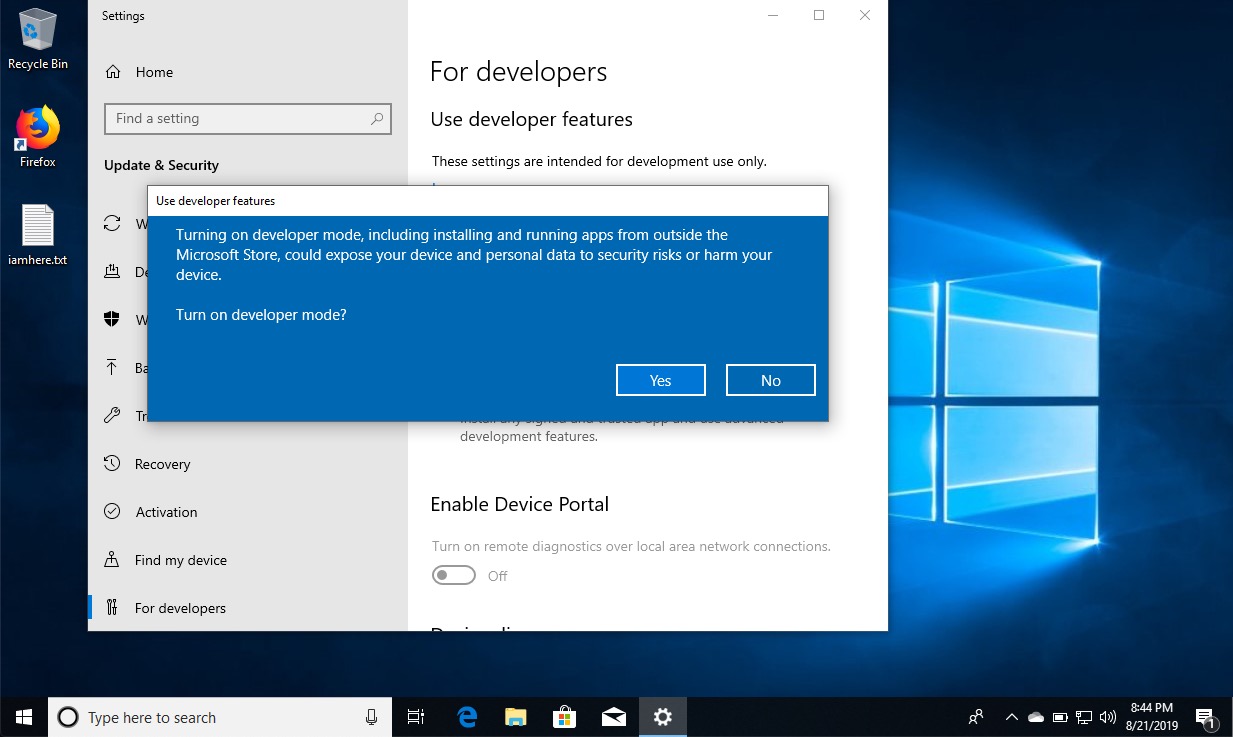Click the Home icon in Settings sidebar

click(115, 71)
